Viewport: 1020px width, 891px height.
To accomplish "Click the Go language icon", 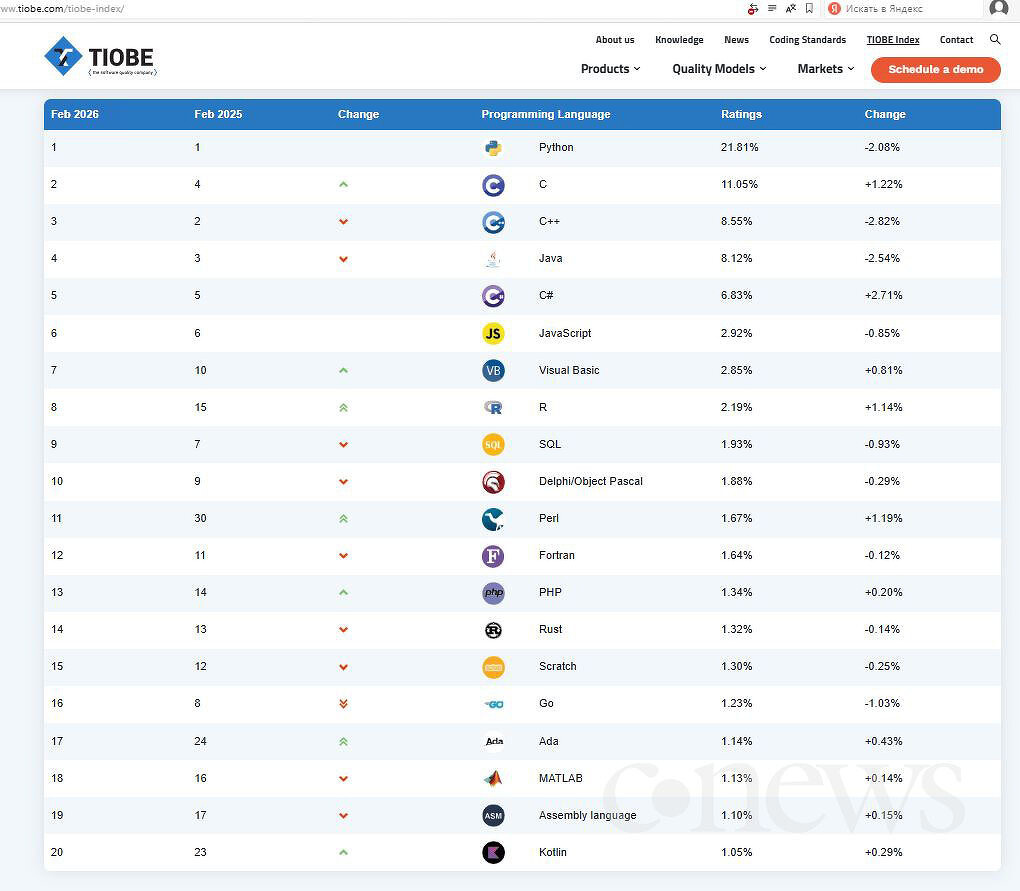I will [493, 704].
